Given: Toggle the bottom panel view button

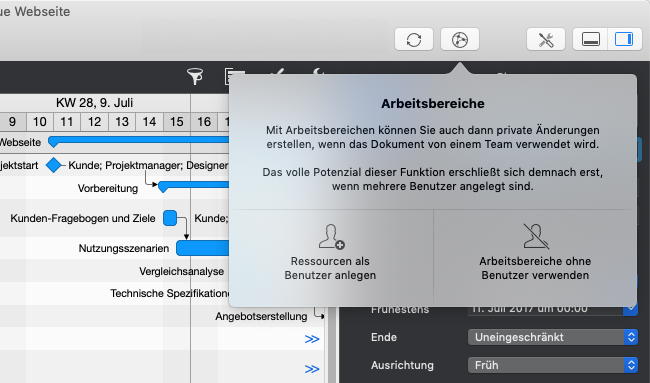Looking at the screenshot, I should 591,39.
